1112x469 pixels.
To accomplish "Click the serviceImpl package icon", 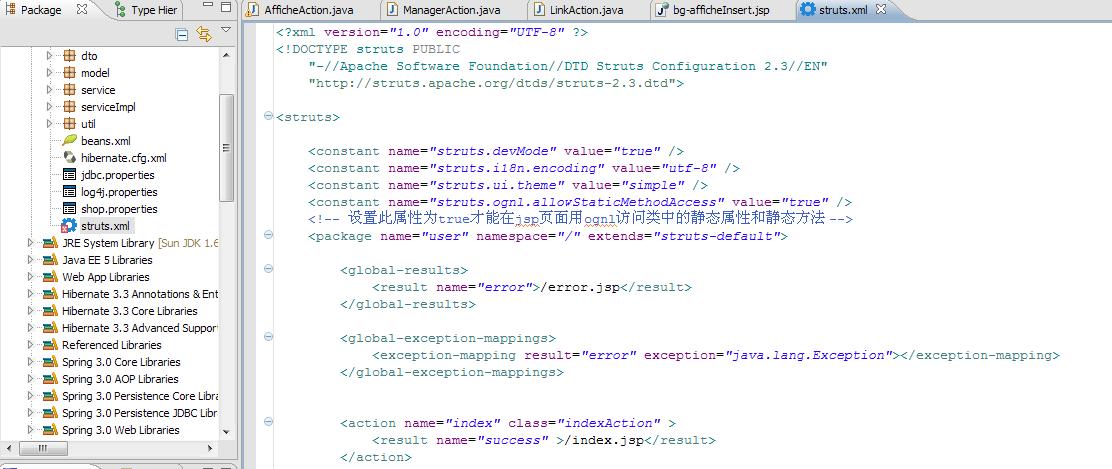I will pos(69,106).
